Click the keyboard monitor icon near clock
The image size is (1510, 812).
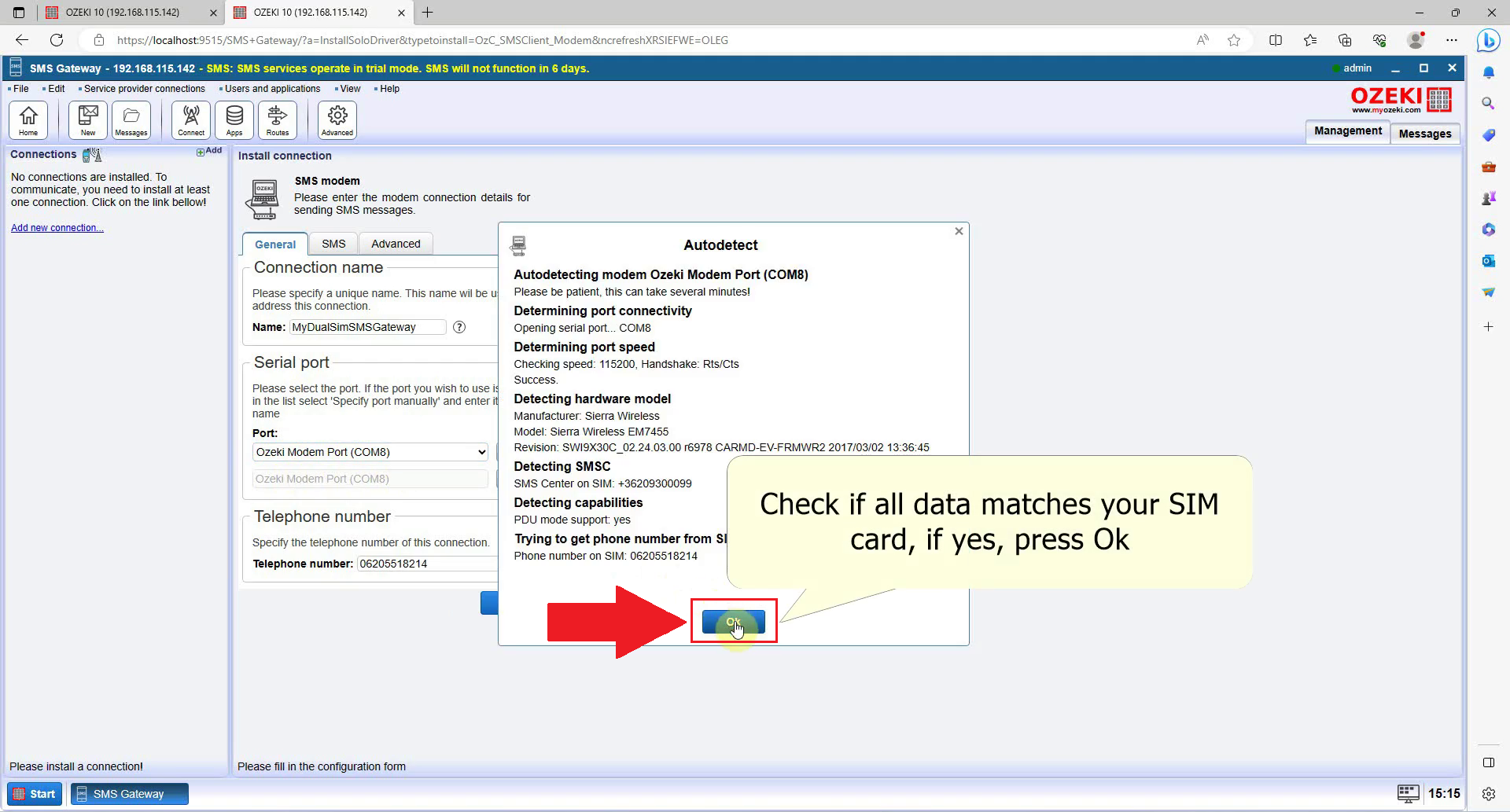1408,793
